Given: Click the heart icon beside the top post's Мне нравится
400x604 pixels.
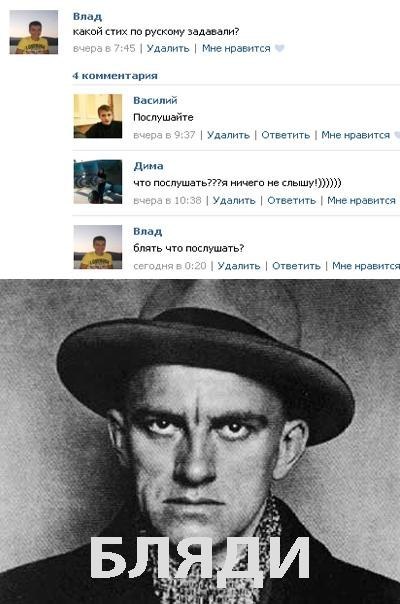Looking at the screenshot, I should 280,48.
